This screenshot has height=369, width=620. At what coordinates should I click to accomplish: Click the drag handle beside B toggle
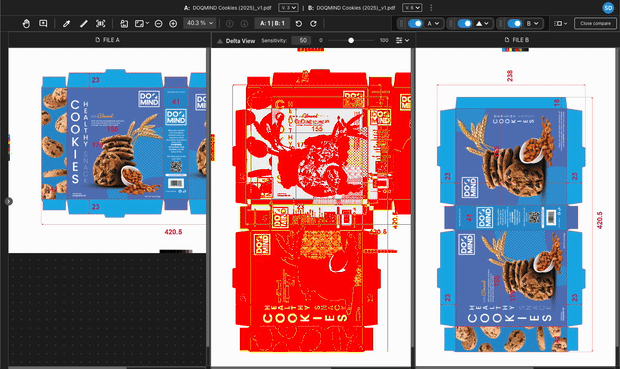coord(501,23)
